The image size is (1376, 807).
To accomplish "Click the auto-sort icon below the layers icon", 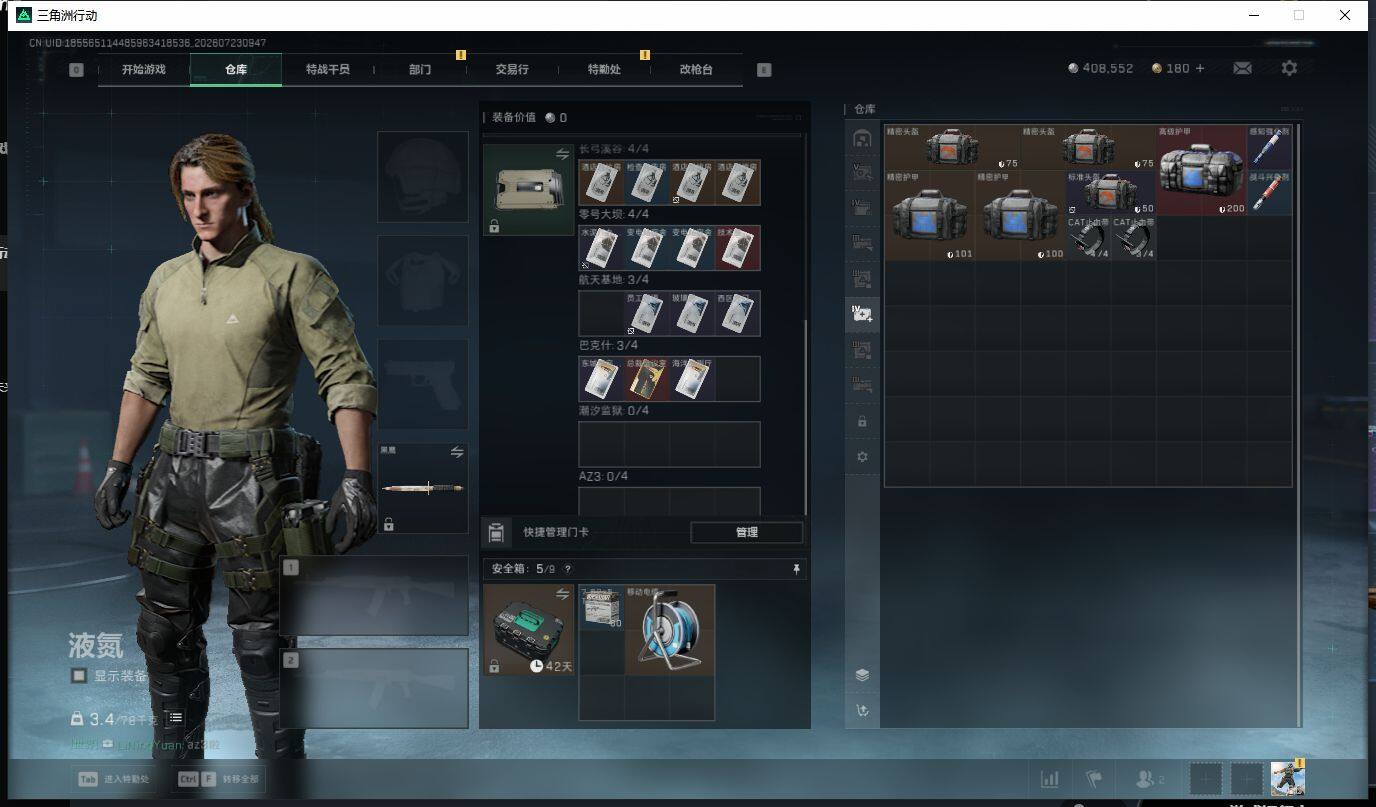I will coord(862,711).
